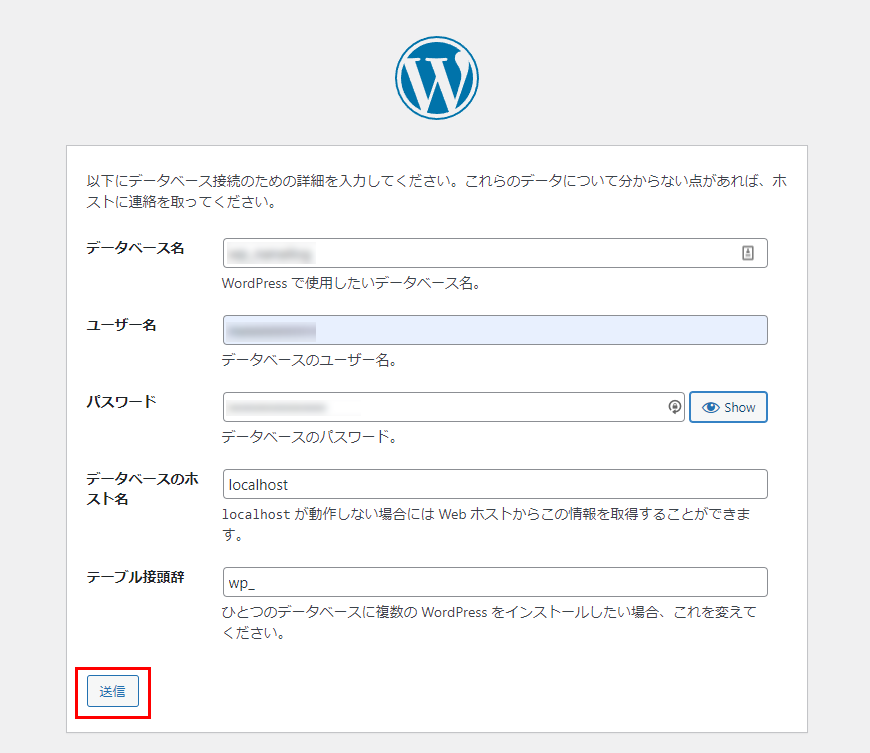Viewport: 870px width, 753px height.
Task: Click the ユーザー名 label
Action: coord(121,325)
